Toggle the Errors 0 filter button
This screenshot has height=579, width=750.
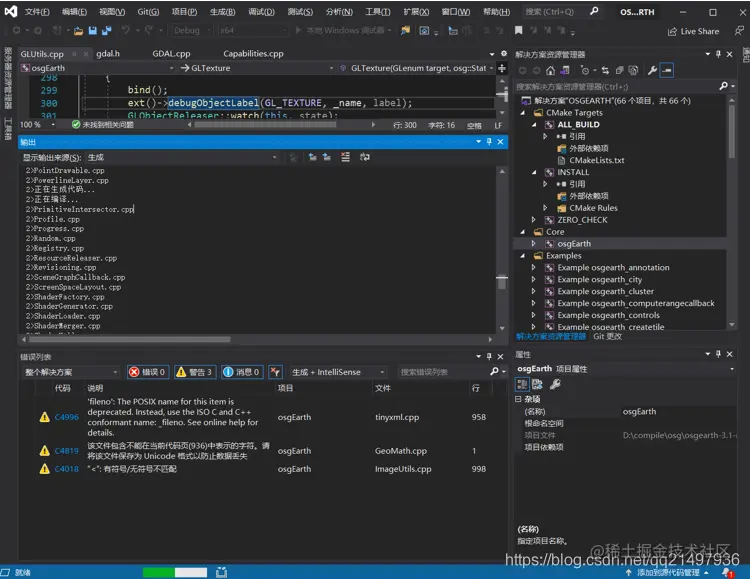tap(148, 372)
